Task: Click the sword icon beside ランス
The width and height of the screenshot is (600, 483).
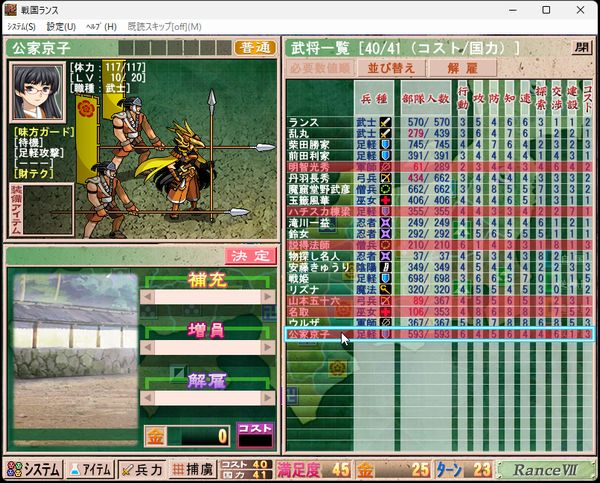Action: click(385, 122)
